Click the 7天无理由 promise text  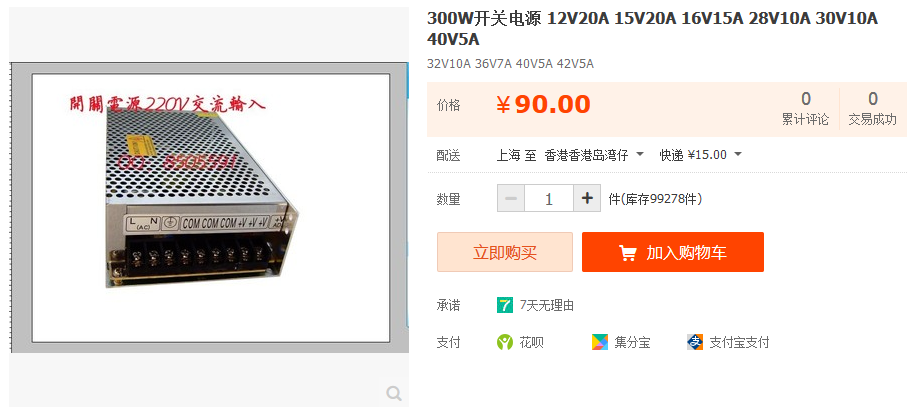tap(547, 305)
